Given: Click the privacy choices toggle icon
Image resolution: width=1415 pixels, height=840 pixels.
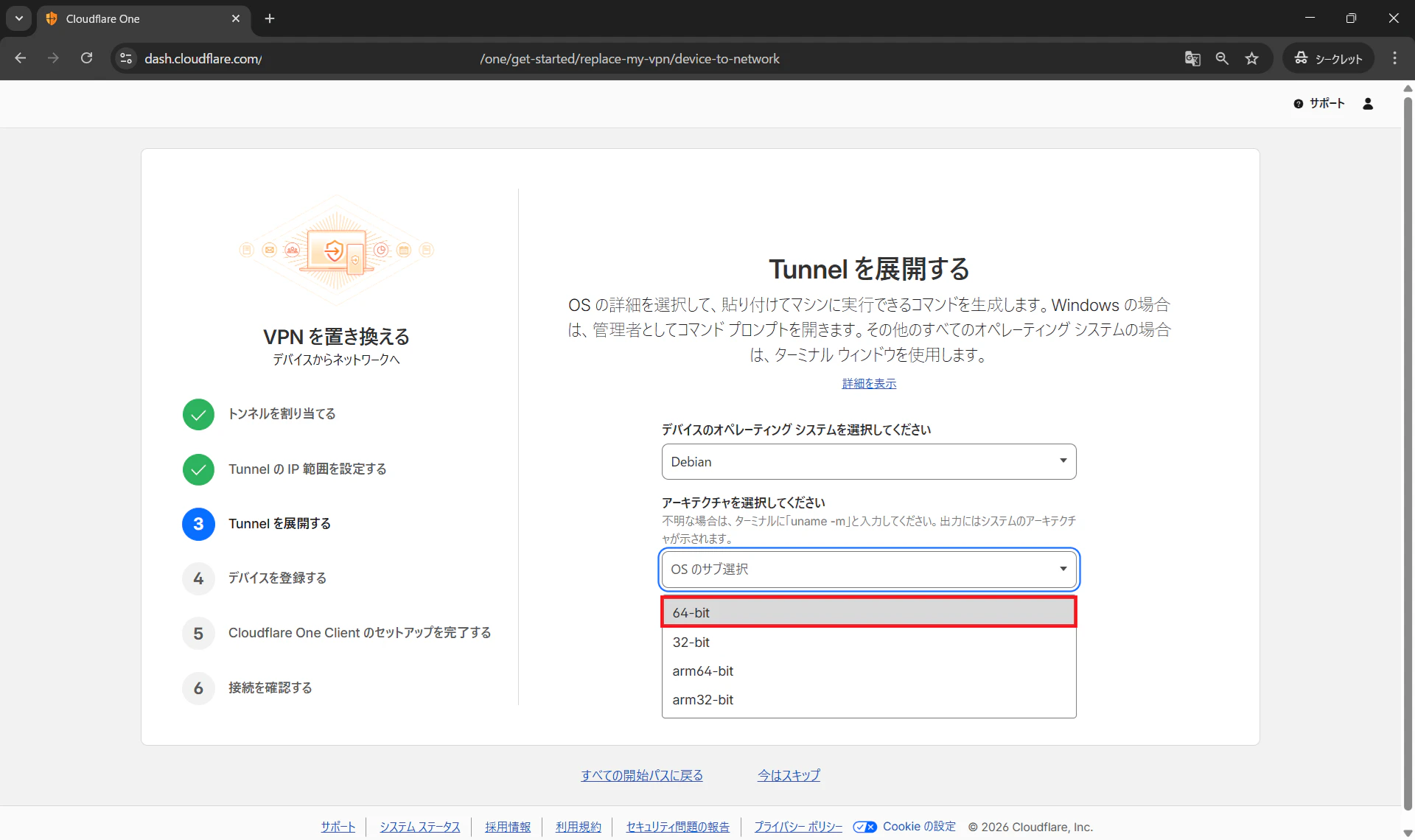Looking at the screenshot, I should coord(865,827).
